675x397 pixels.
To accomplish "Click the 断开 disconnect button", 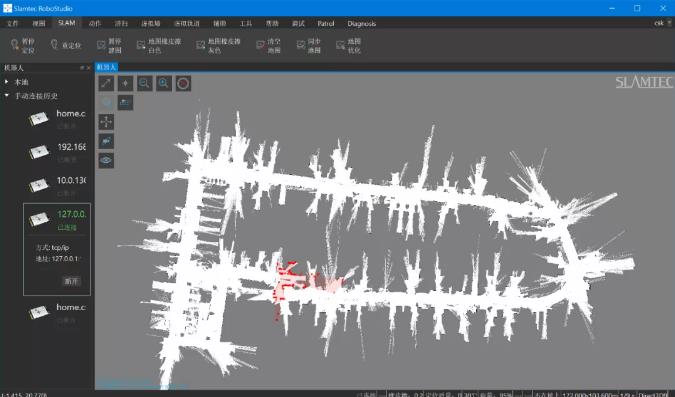I will (71, 281).
